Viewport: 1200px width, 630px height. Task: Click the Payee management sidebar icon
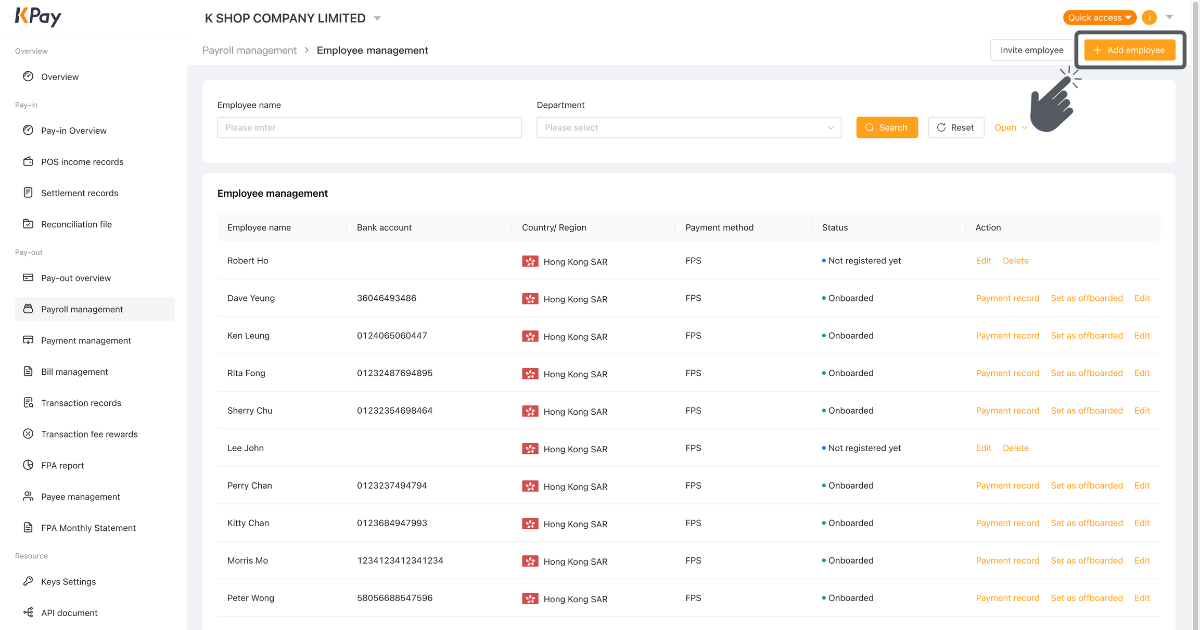[28, 496]
